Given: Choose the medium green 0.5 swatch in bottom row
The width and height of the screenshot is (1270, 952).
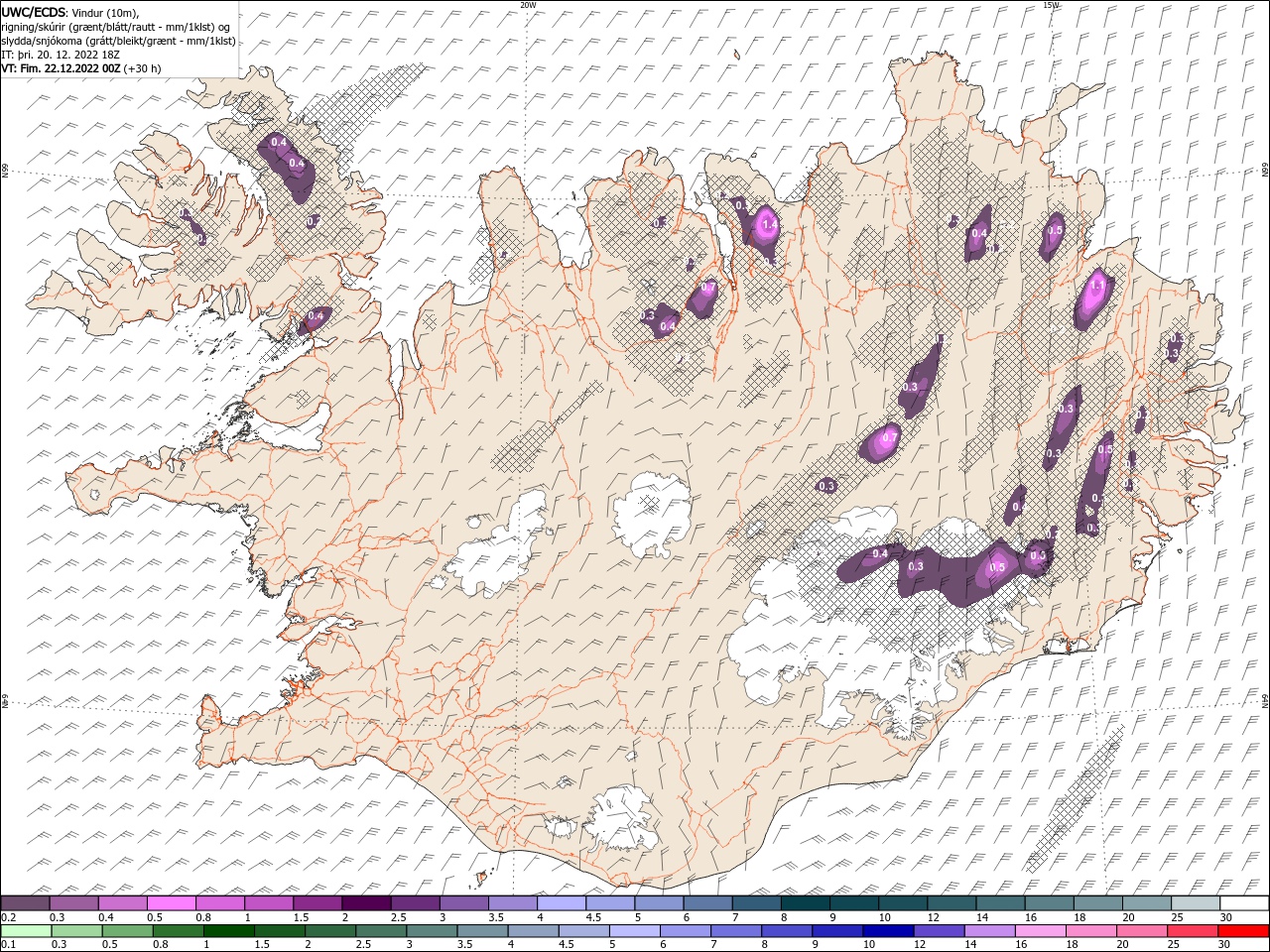Looking at the screenshot, I should click(x=128, y=931).
